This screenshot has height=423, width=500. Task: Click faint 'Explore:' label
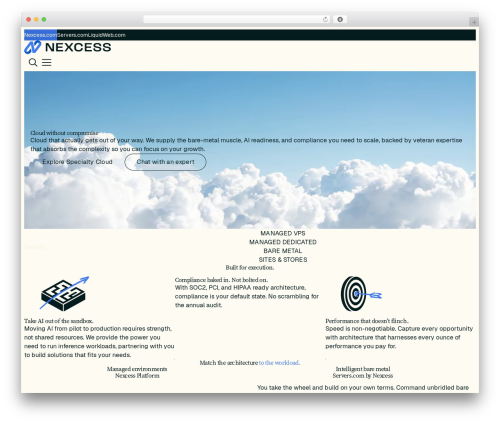tap(35, 247)
